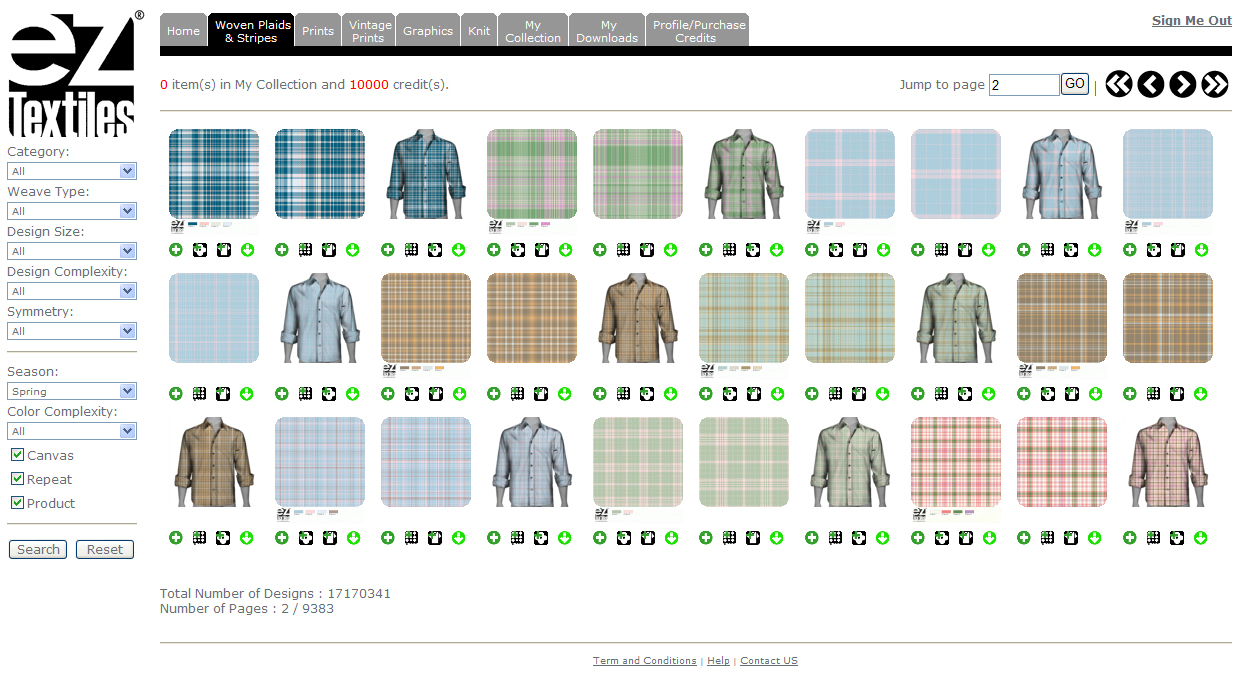1238x692 pixels.
Task: Open the Symmetry dropdown
Action: [x=72, y=331]
